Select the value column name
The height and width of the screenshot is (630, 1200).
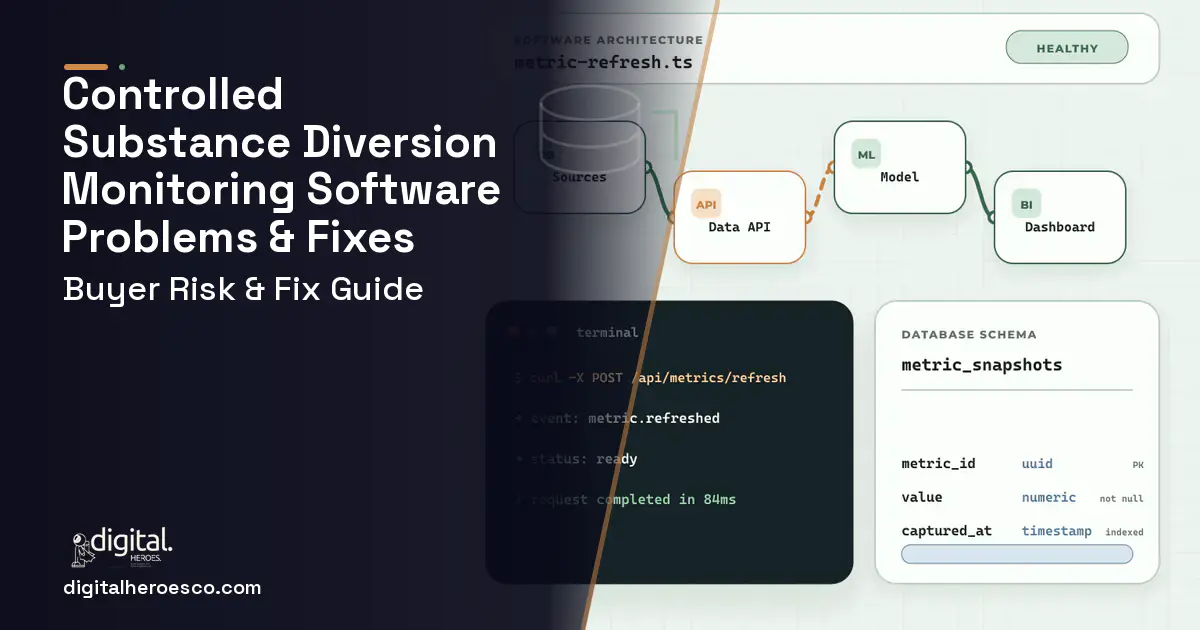pyautogui.click(x=921, y=497)
